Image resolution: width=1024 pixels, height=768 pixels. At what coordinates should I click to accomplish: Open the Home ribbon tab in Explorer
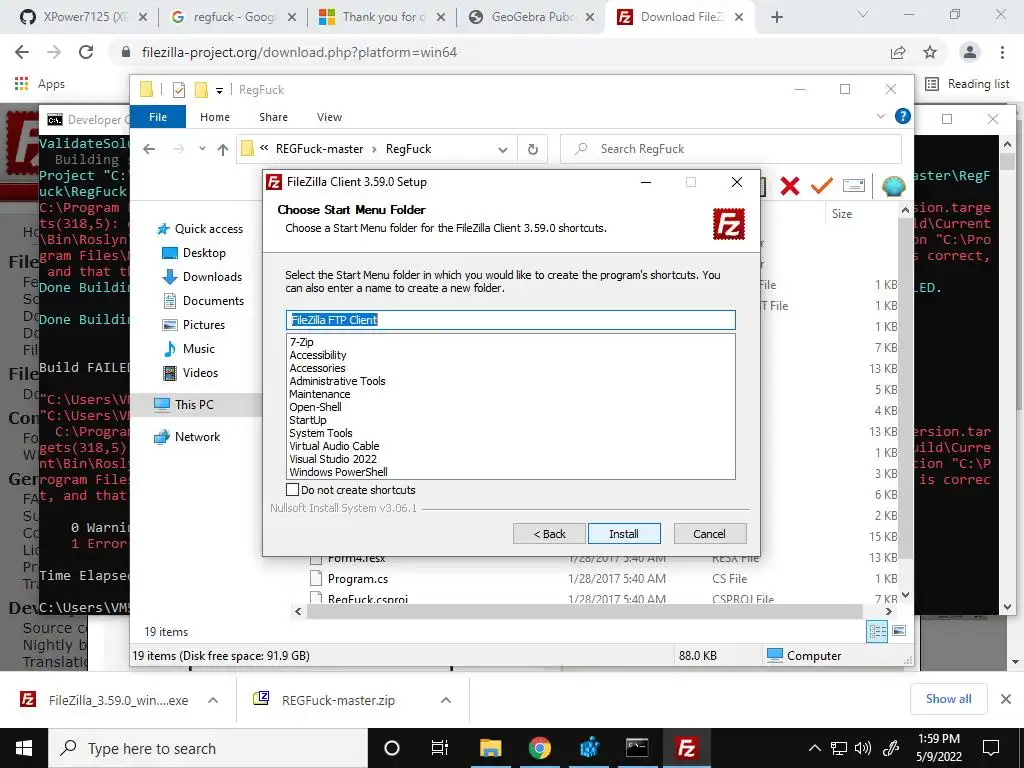click(x=215, y=117)
